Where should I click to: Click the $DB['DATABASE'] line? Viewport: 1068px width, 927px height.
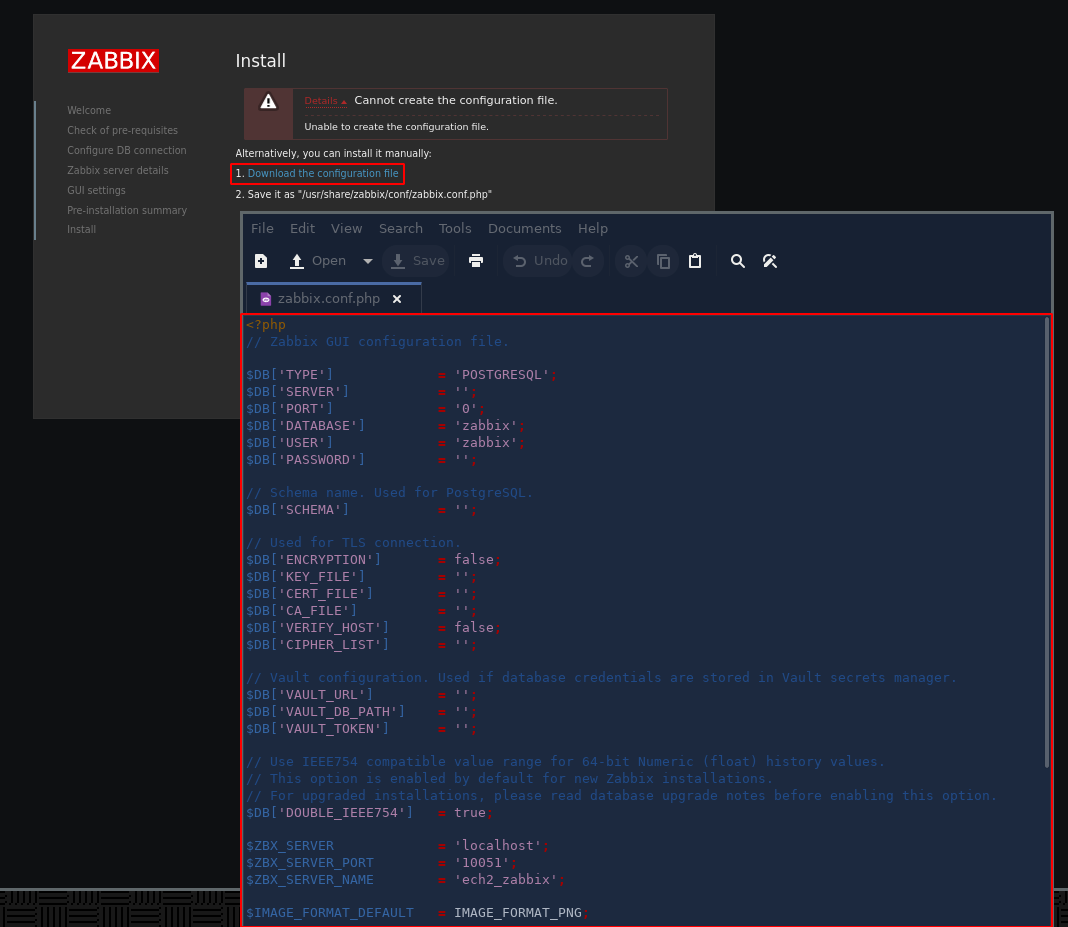point(386,426)
